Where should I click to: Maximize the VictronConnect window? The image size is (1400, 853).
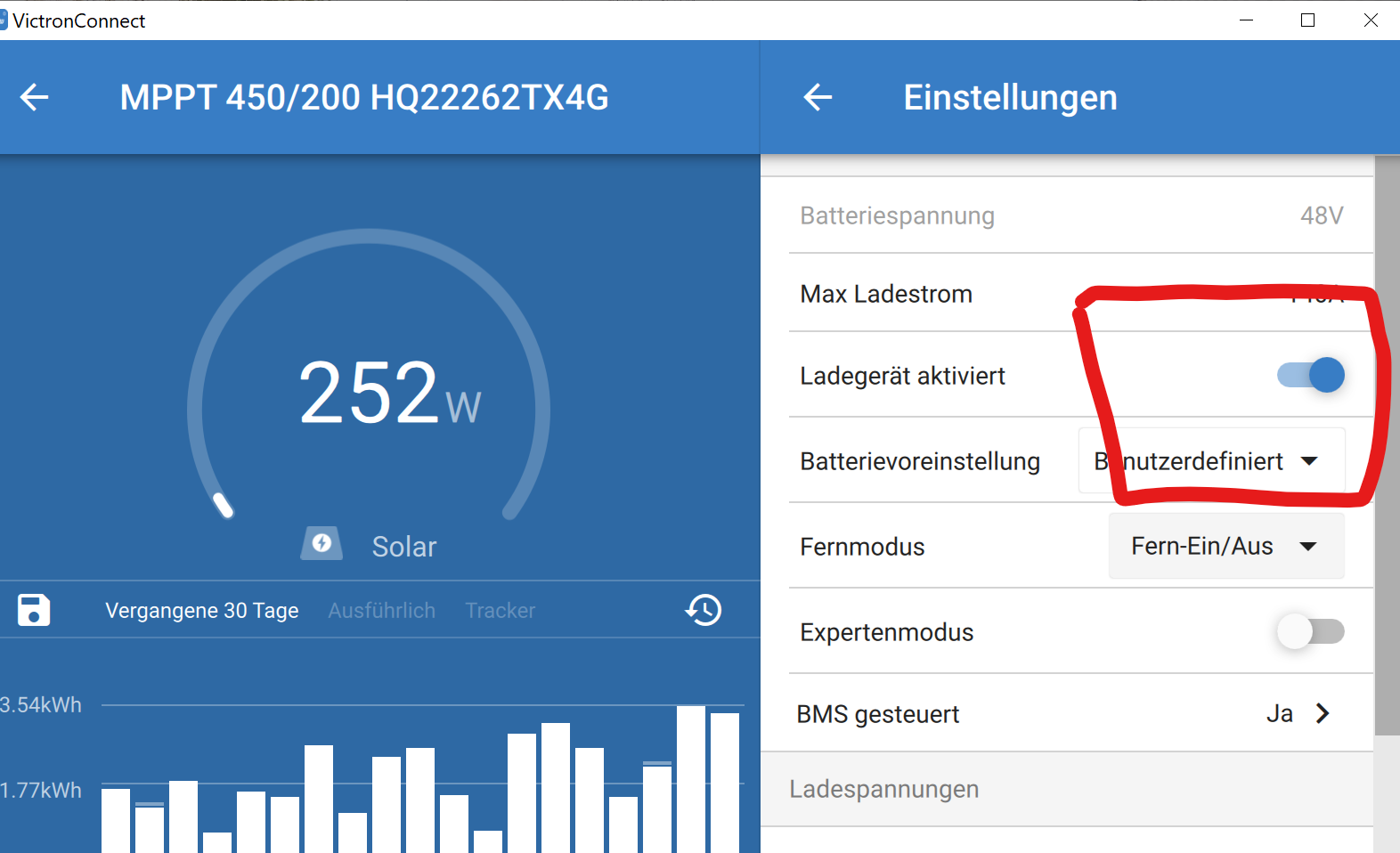1307,20
